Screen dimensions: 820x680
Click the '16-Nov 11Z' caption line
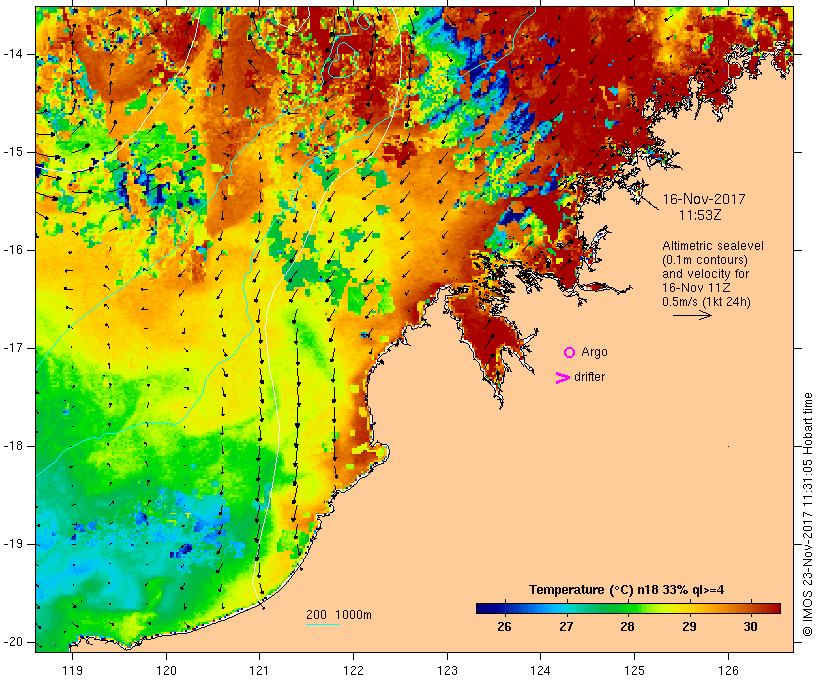tap(696, 288)
